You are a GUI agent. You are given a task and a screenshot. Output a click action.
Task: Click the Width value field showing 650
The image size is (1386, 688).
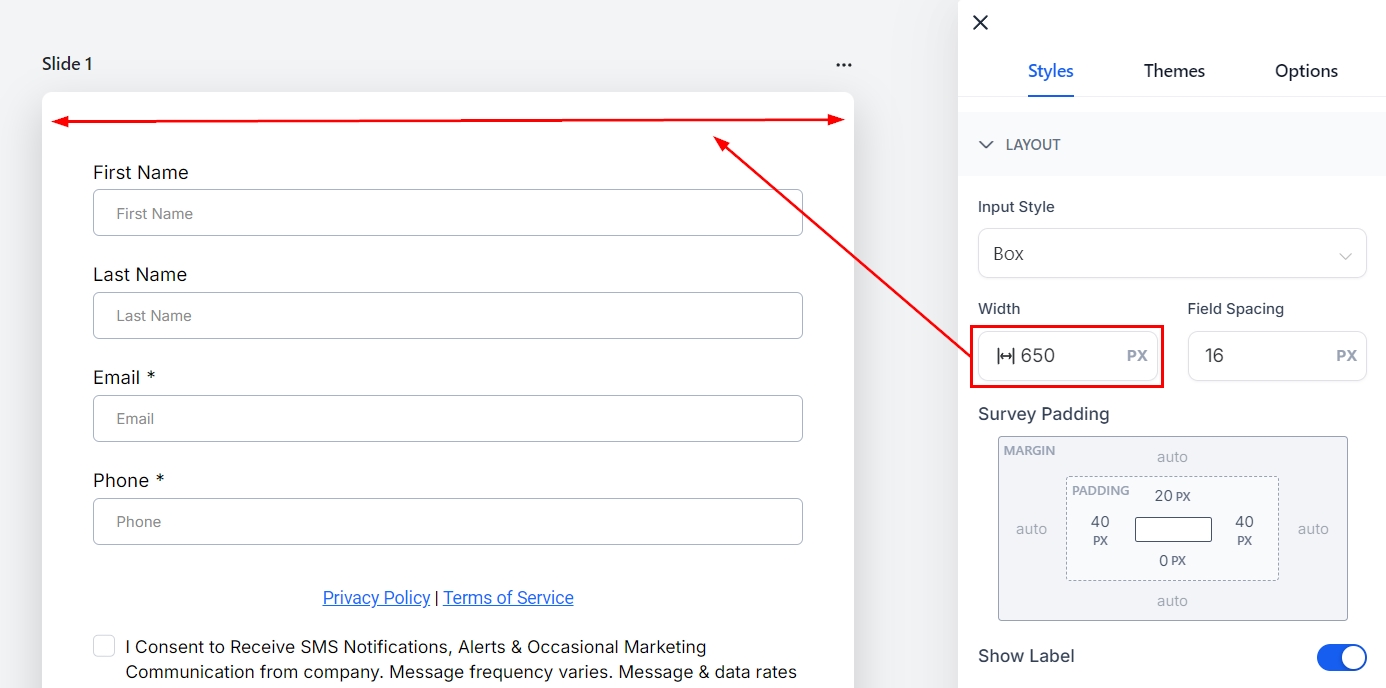click(1065, 356)
